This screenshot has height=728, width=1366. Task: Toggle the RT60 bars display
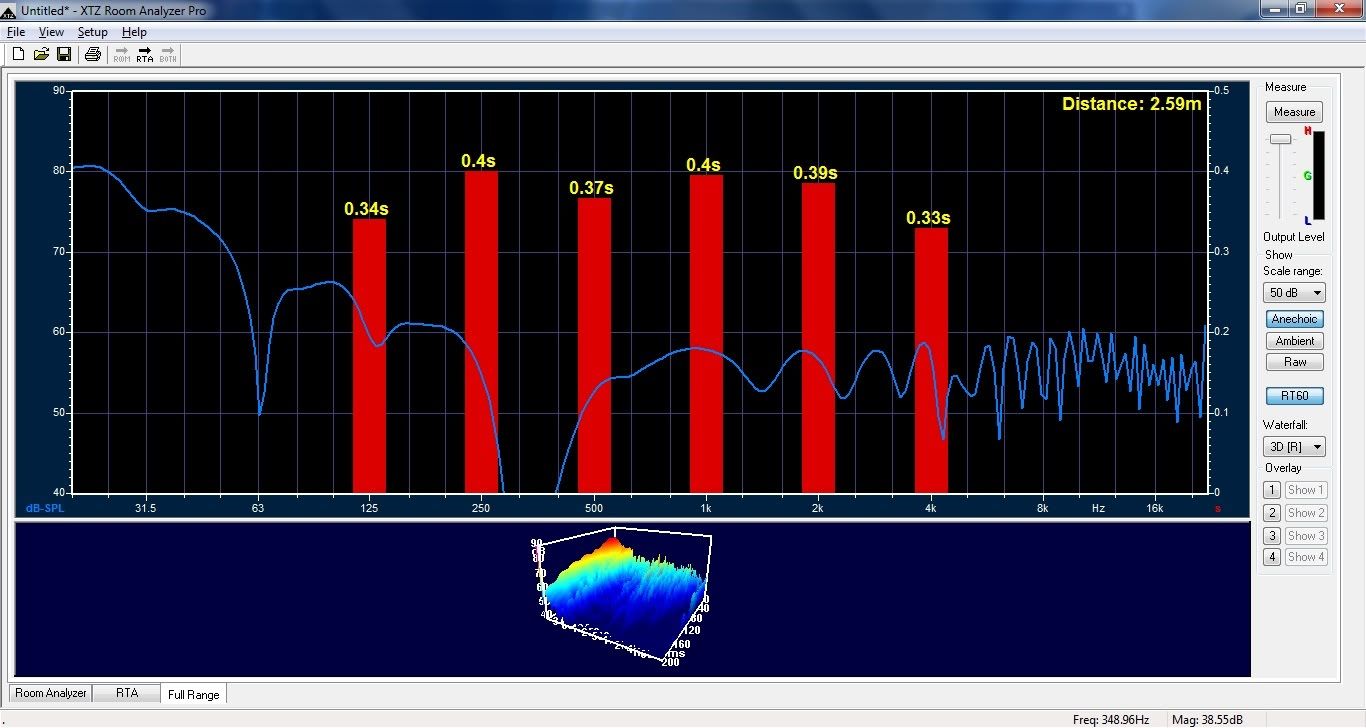click(x=1294, y=395)
